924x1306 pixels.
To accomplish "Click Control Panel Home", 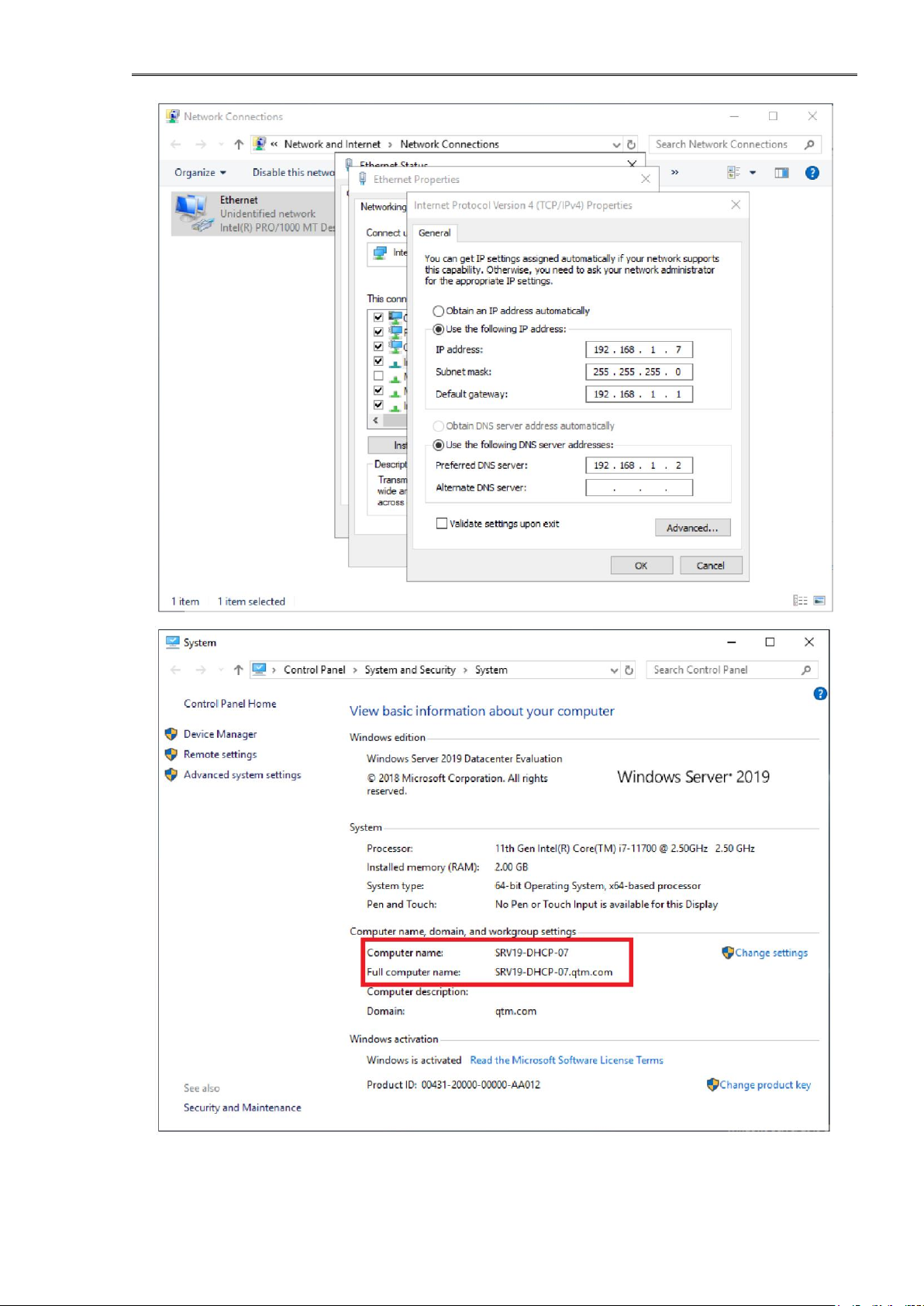I will 229,704.
